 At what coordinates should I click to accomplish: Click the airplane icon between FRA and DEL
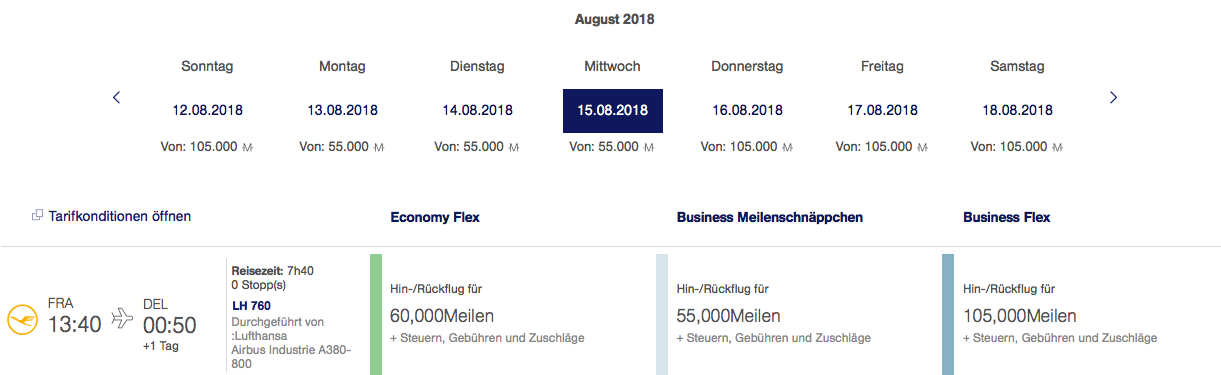[x=122, y=319]
